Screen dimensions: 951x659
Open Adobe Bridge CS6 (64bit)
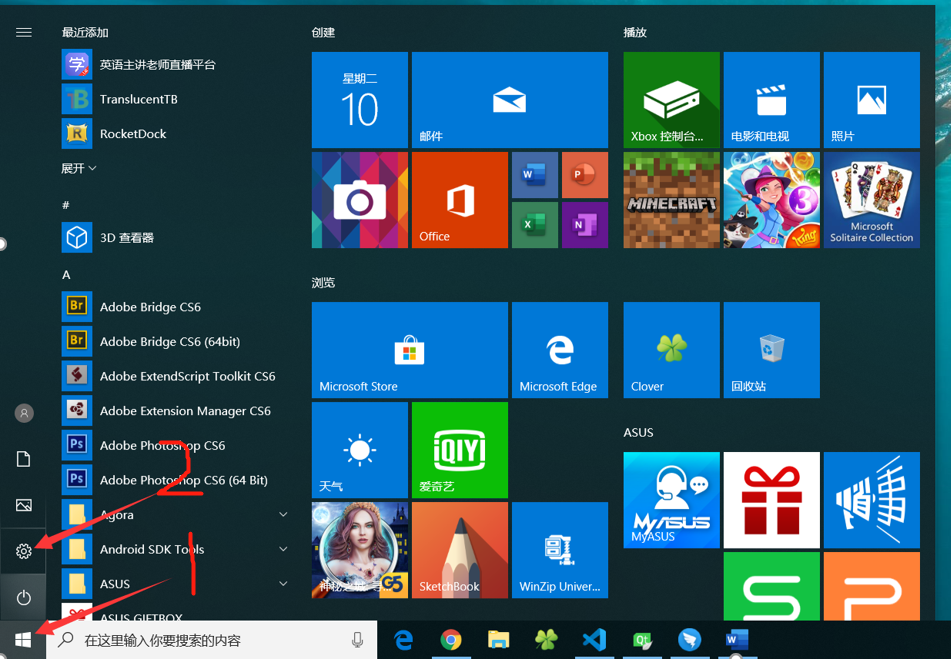pos(175,341)
